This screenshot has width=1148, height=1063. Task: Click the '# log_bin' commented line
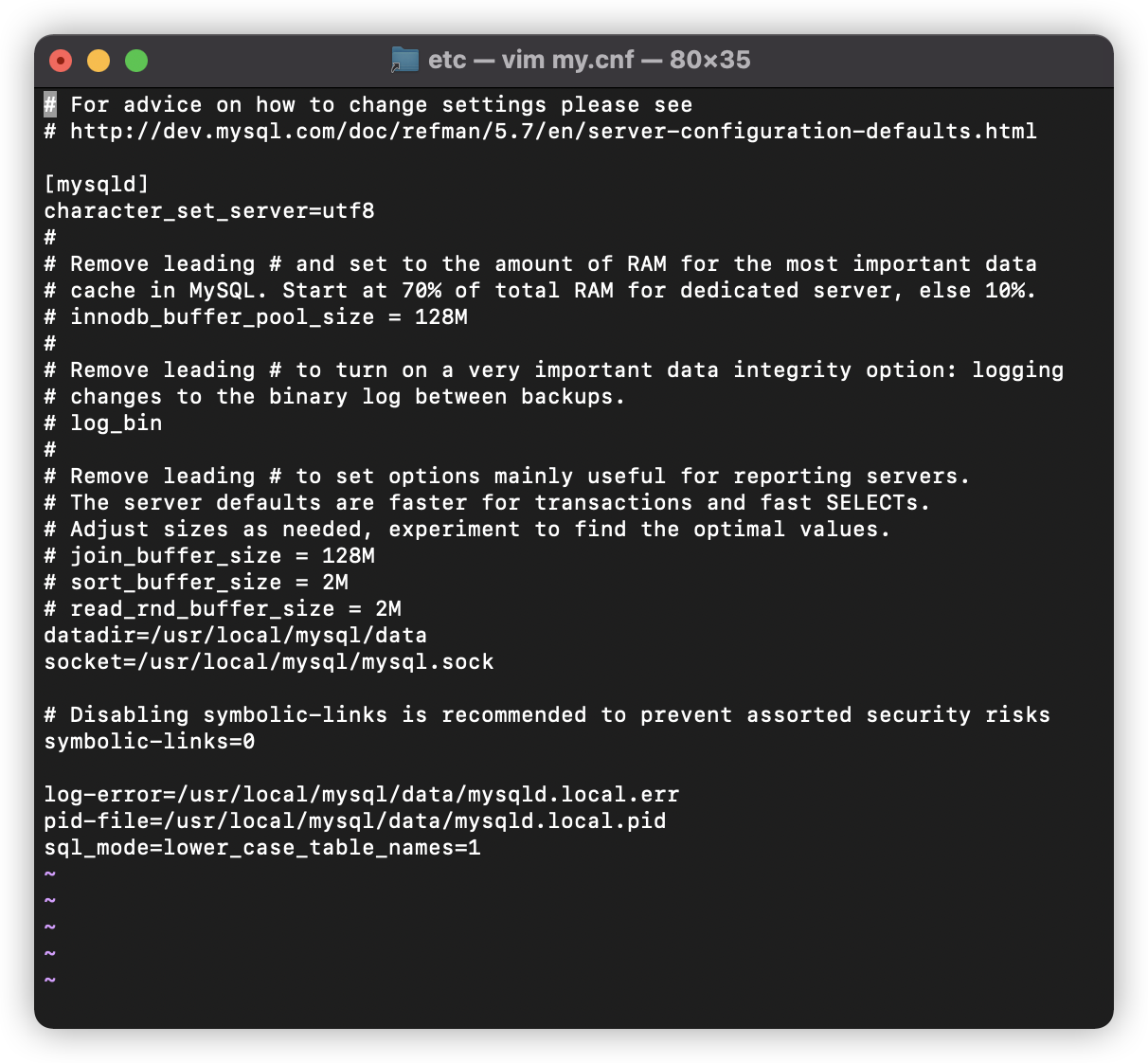pos(103,423)
